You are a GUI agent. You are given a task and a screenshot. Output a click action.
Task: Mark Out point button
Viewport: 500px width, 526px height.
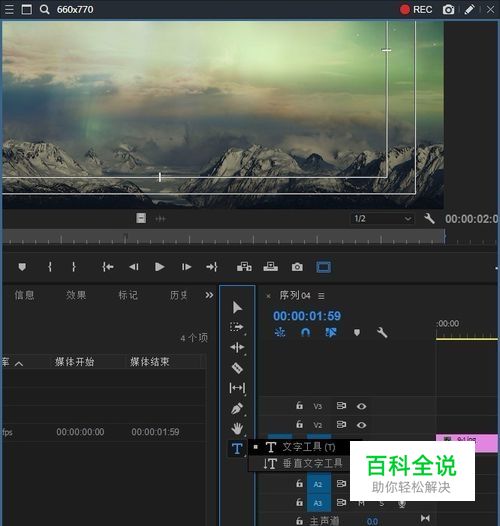click(74, 267)
